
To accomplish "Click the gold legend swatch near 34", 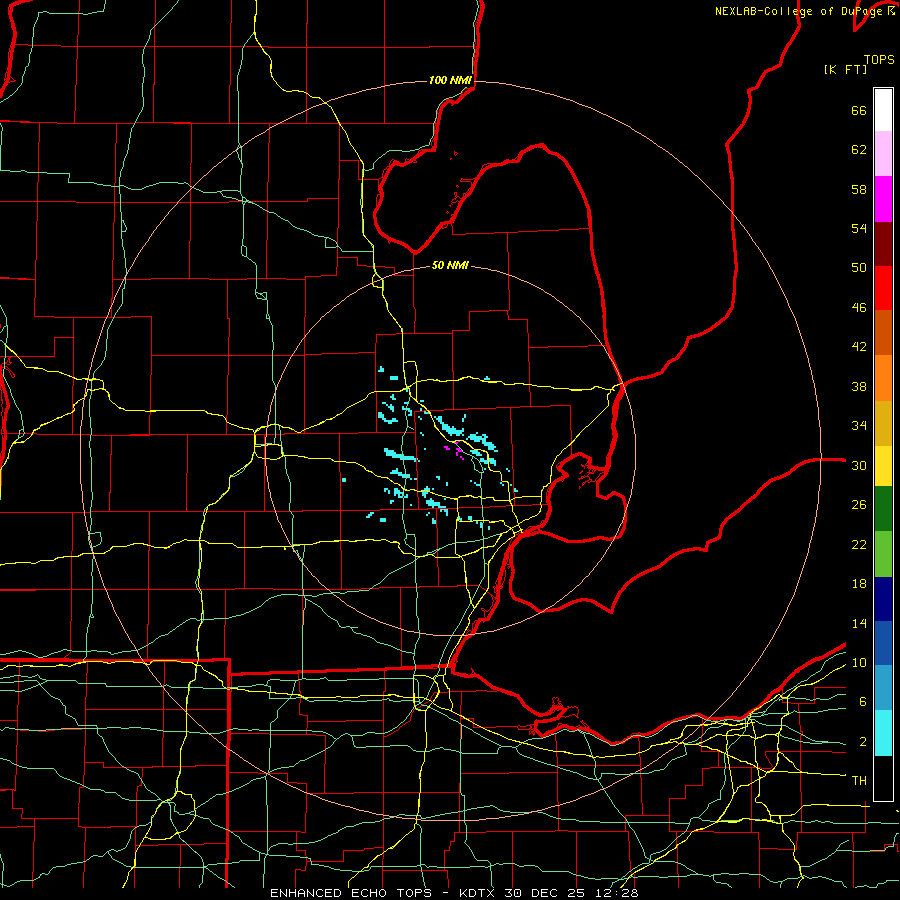I will 883,423.
